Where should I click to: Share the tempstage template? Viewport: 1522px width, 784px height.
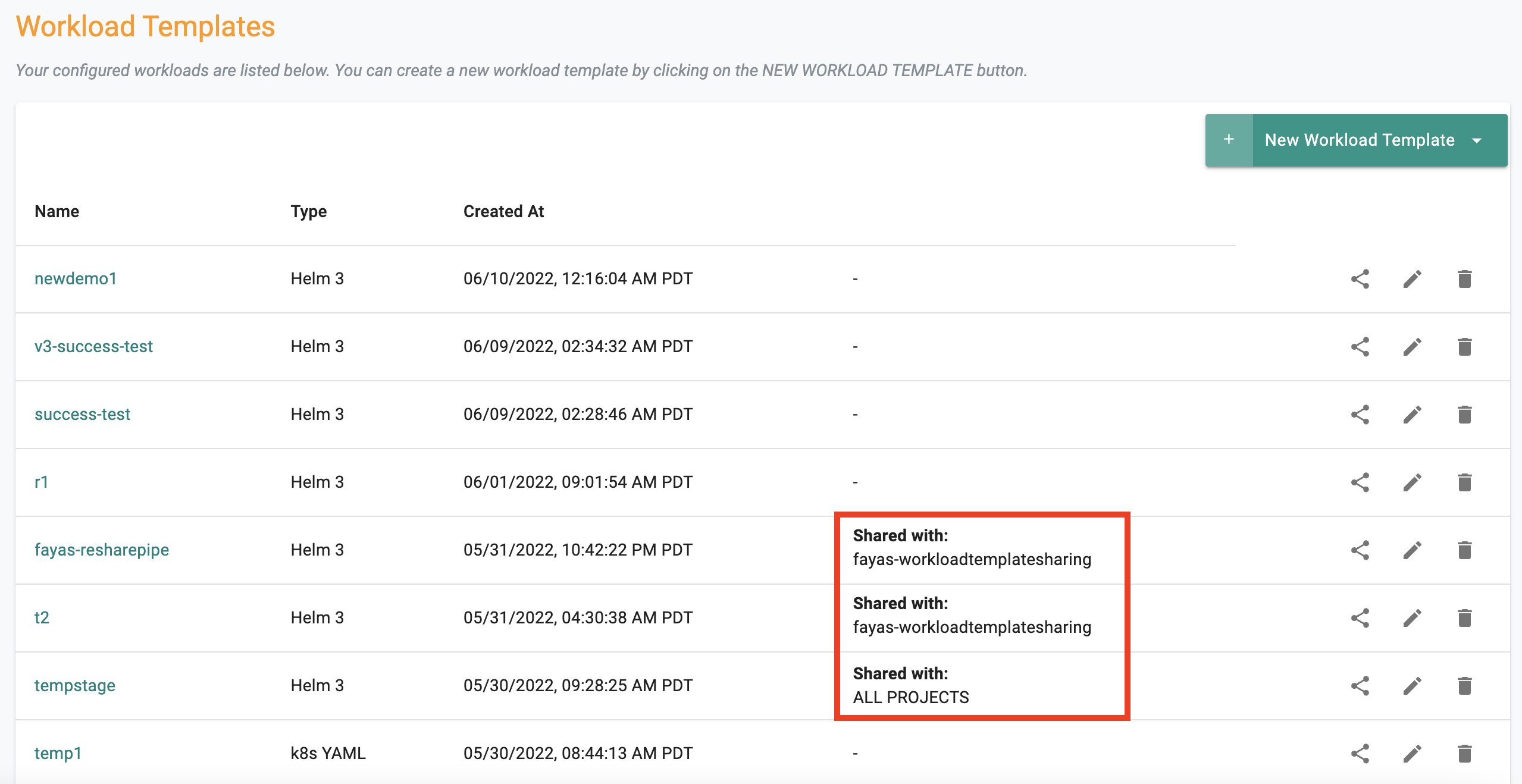[1360, 686]
